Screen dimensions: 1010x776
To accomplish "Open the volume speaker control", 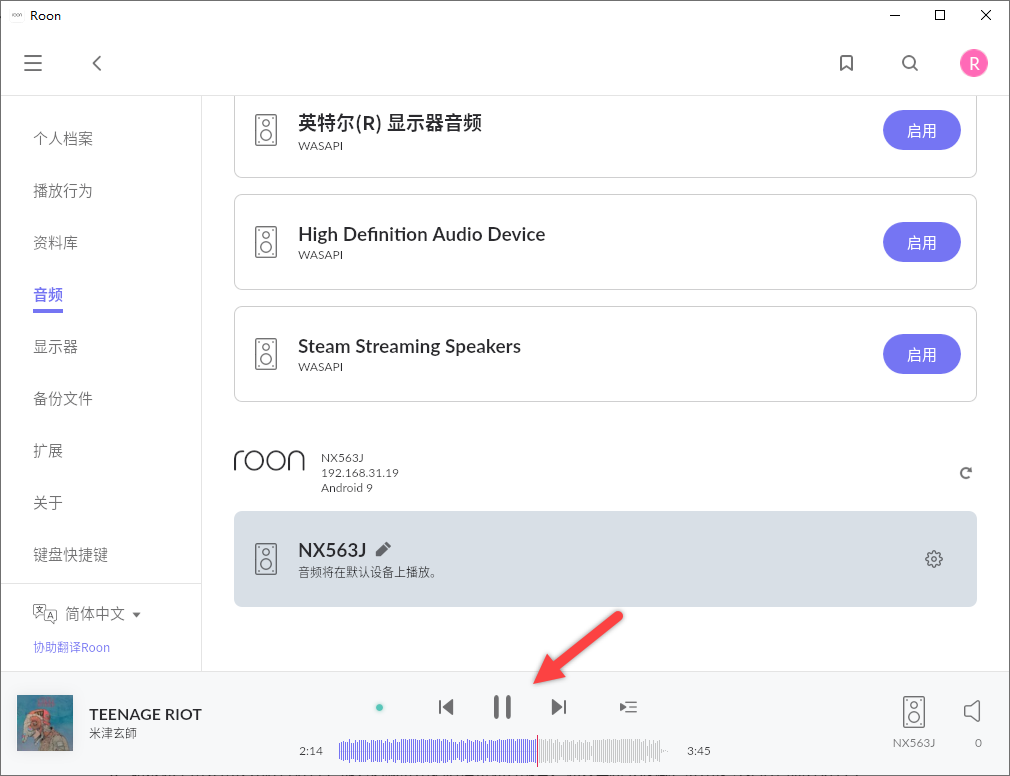I will 972,711.
